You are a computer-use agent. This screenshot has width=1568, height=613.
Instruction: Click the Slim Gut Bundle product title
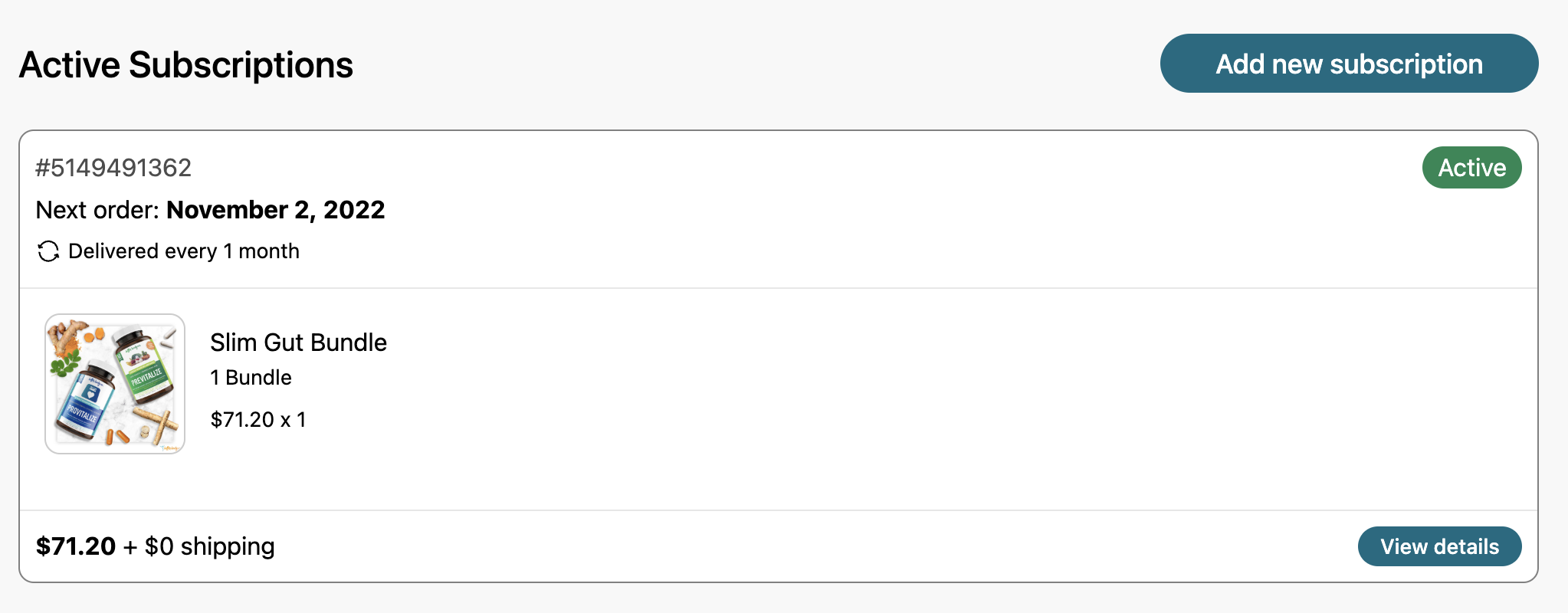[x=298, y=343]
